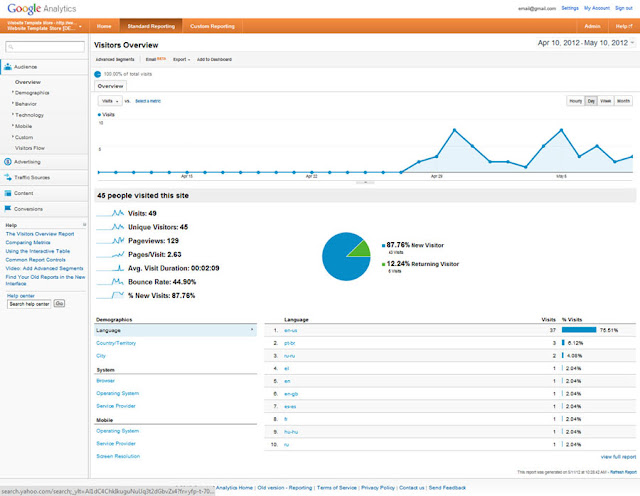Click the Audience people icon in sidebar
This screenshot has width=640, height=496.
pos(8,67)
